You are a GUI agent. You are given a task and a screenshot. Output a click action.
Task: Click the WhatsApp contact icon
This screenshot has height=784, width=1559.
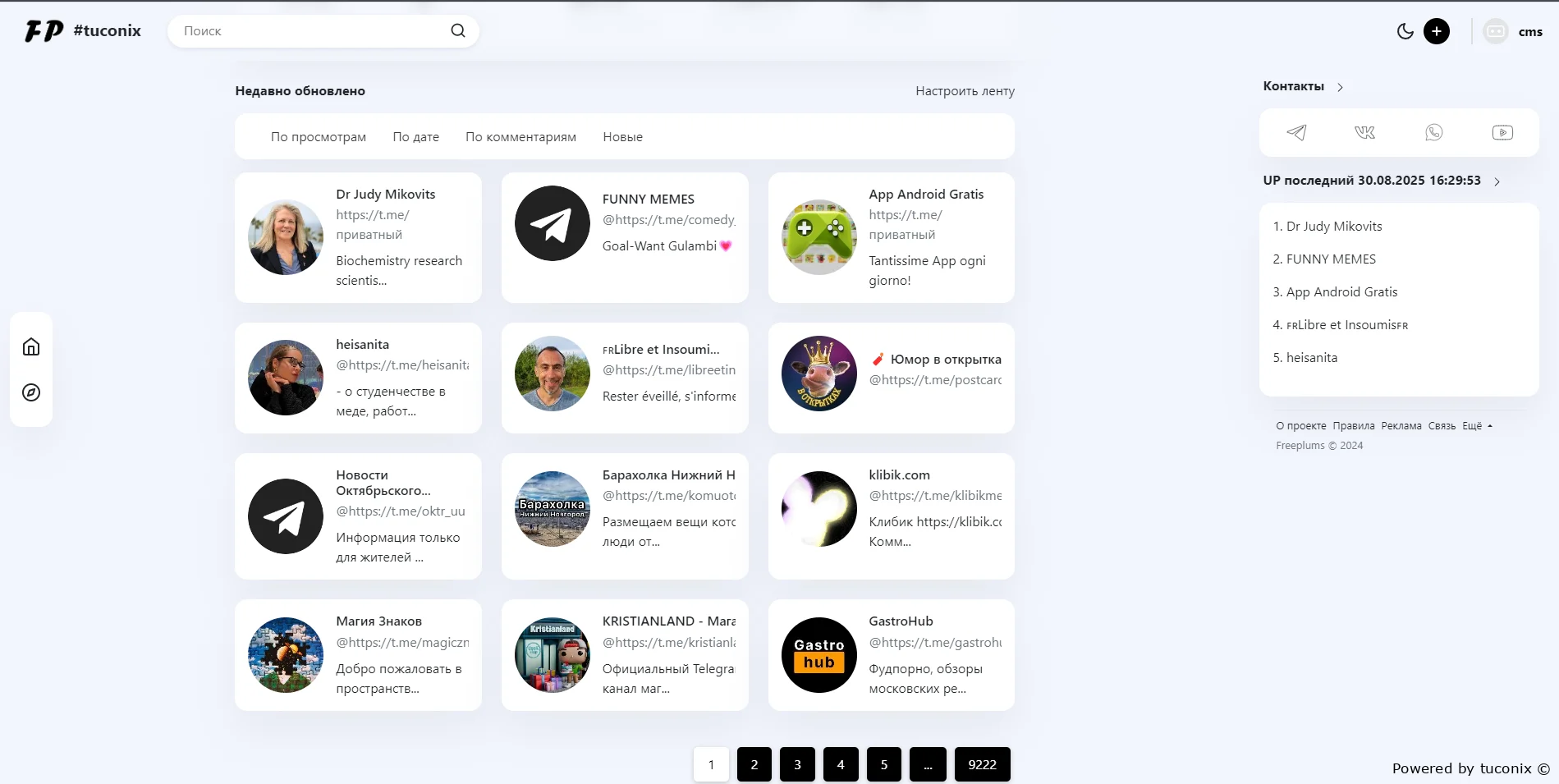pos(1433,133)
